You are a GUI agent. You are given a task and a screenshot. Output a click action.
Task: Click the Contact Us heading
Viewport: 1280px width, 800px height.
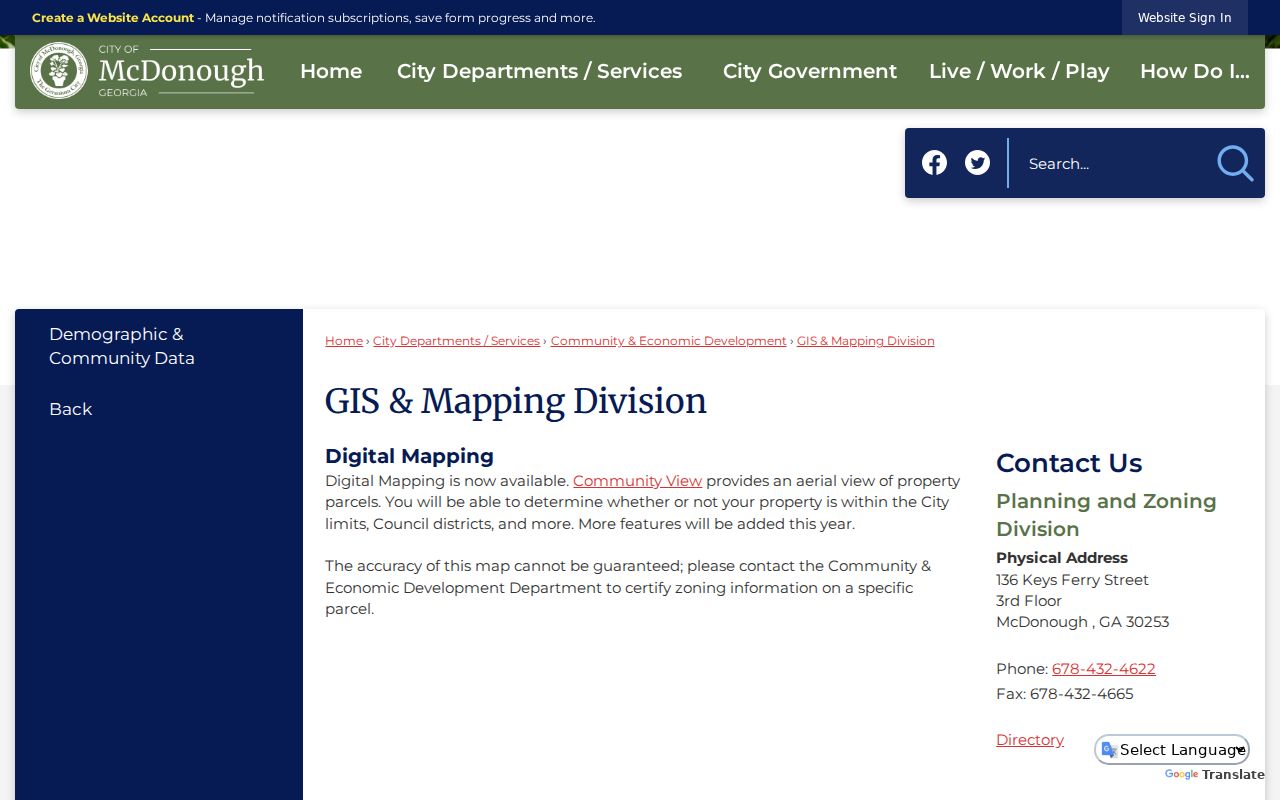click(1069, 463)
